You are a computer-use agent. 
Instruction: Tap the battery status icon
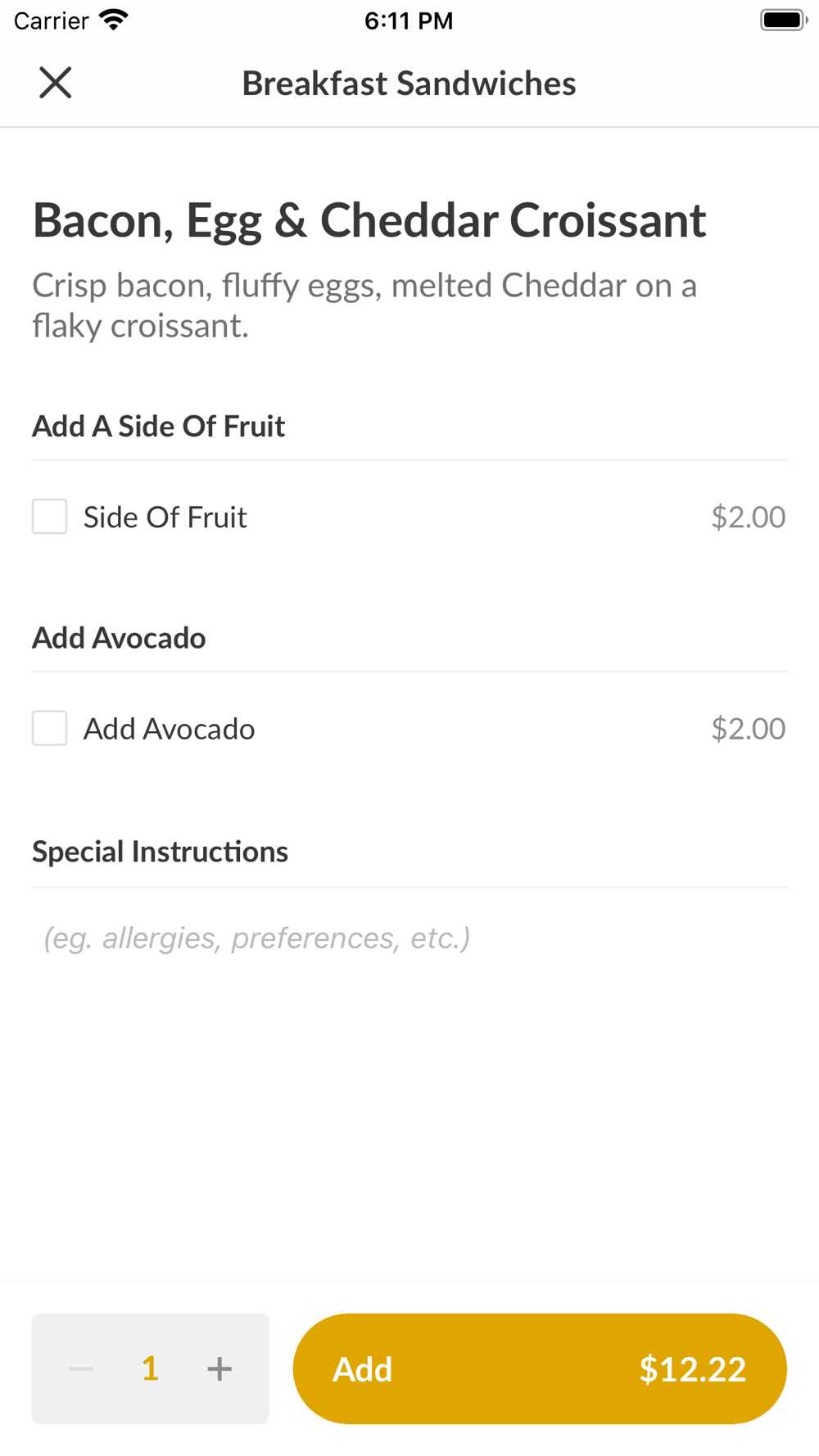(x=783, y=20)
